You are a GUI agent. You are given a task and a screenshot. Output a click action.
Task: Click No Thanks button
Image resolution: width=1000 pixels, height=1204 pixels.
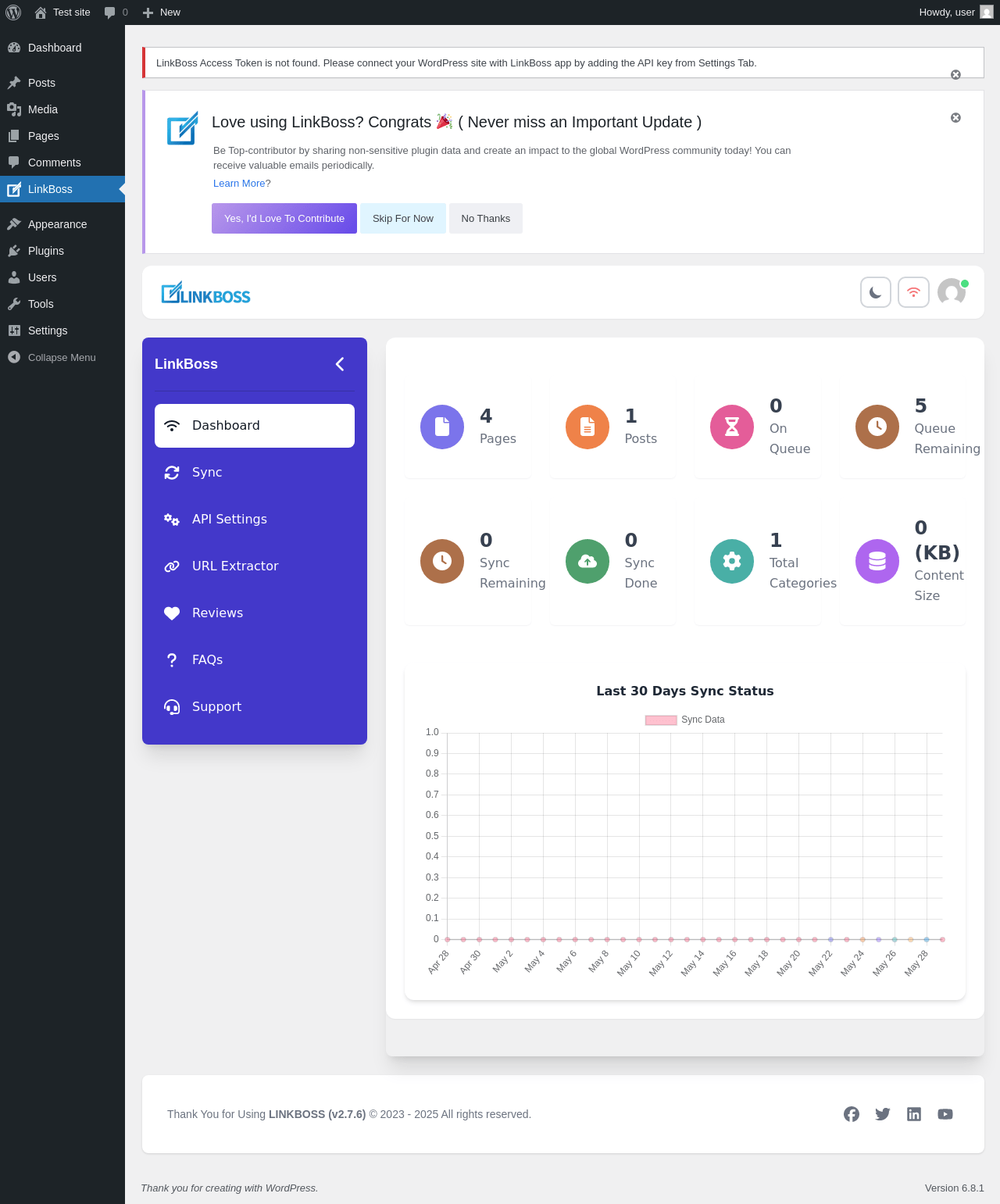point(486,219)
